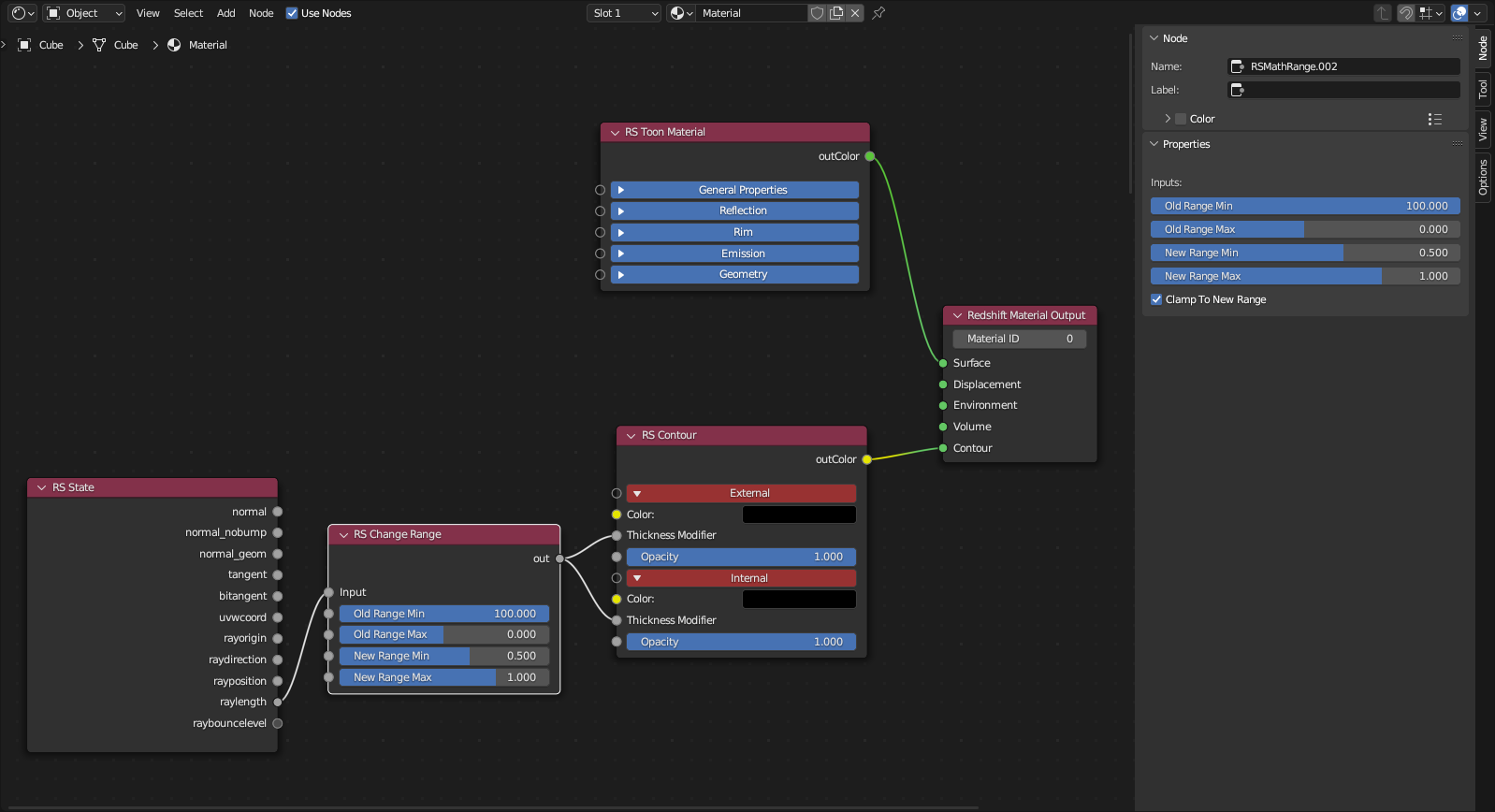Screen dimensions: 1495x812
Task: Switch to the Tool sidebar tab
Action: (x=1484, y=89)
